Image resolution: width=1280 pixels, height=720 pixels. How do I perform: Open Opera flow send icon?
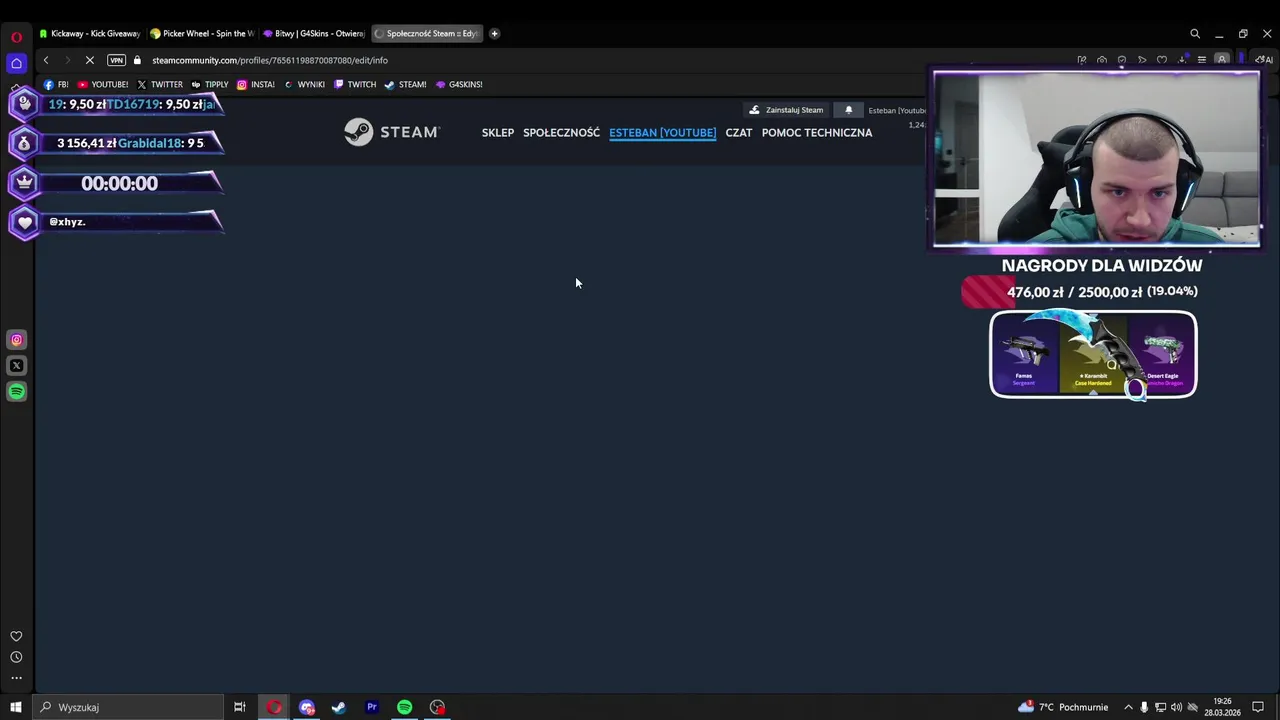(1142, 60)
